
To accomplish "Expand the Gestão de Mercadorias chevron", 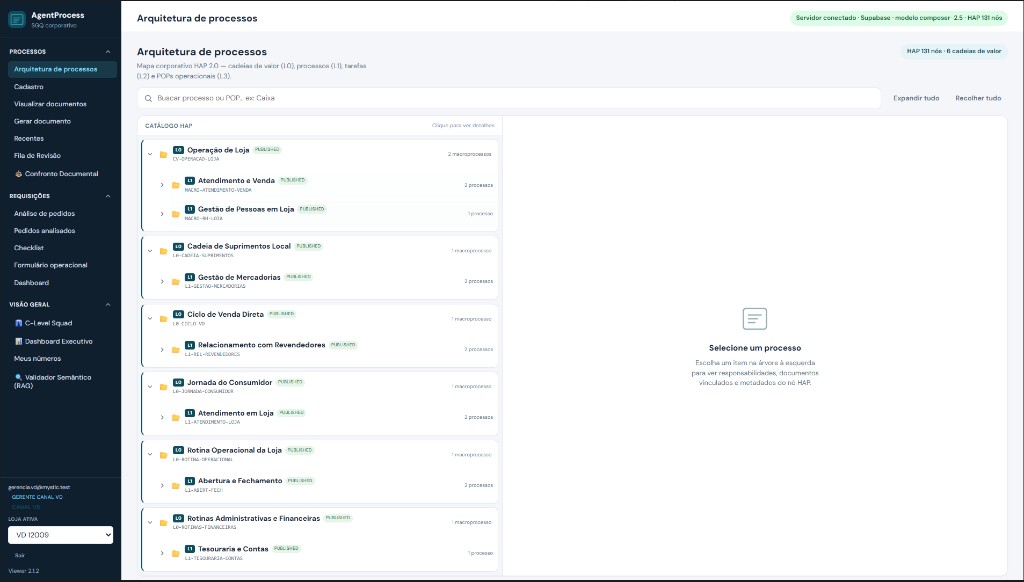I will pos(162,282).
